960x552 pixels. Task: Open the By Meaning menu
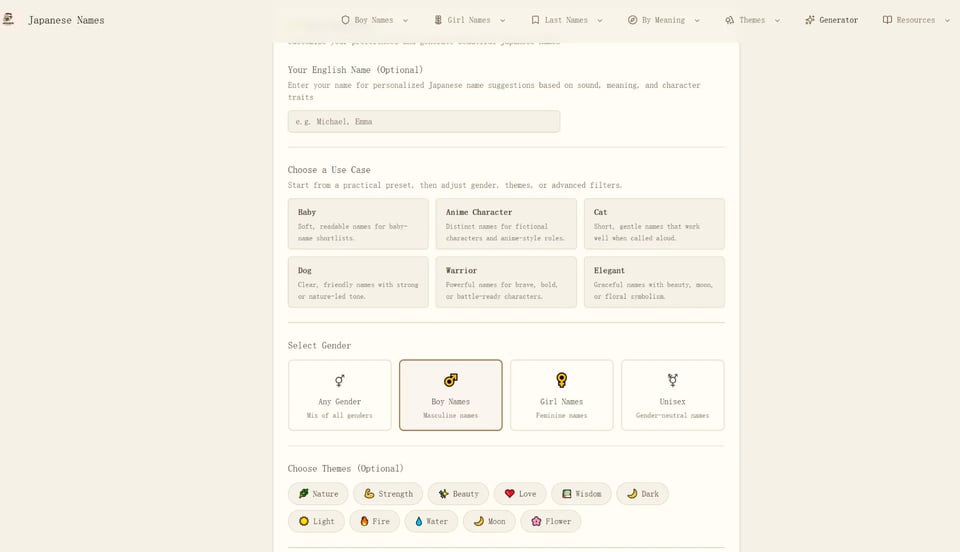[664, 20]
